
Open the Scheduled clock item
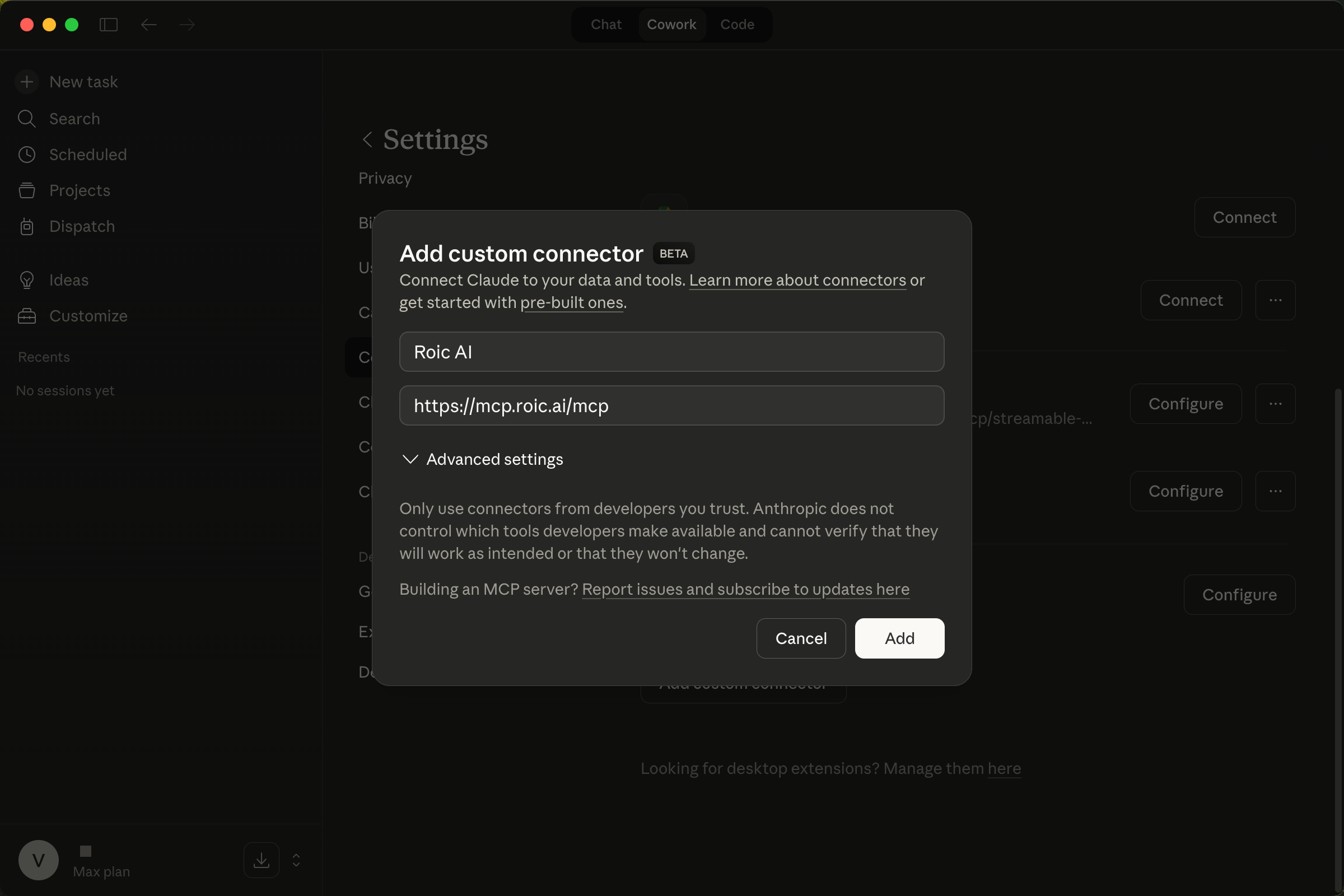[x=87, y=155]
